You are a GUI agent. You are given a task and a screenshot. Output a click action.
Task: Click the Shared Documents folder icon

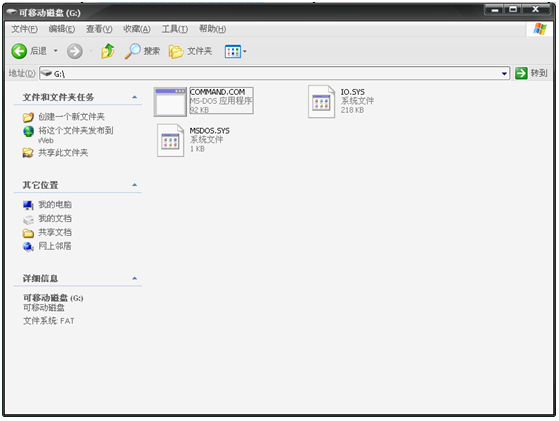point(28,233)
